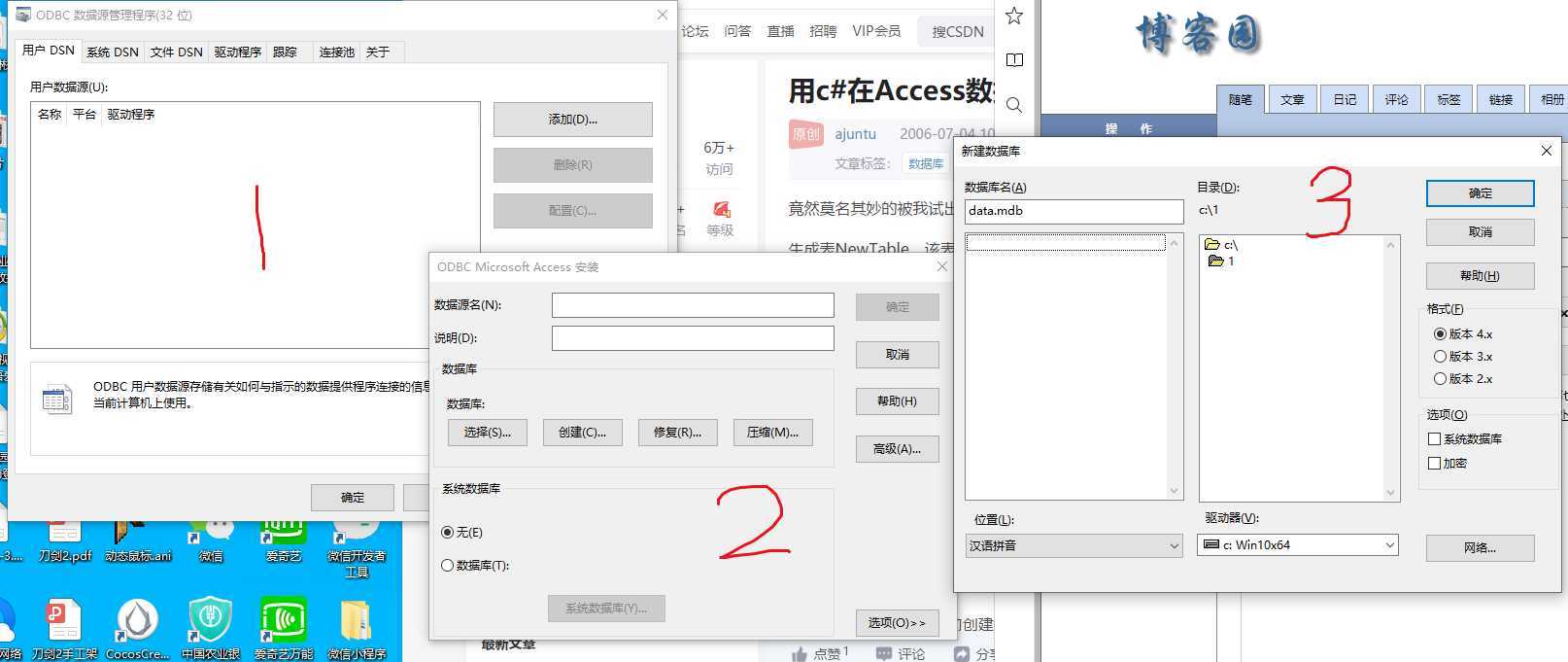The width and height of the screenshot is (1568, 662).
Task: Select the c:\ folder in the directory tree
Action: pyautogui.click(x=1221, y=245)
